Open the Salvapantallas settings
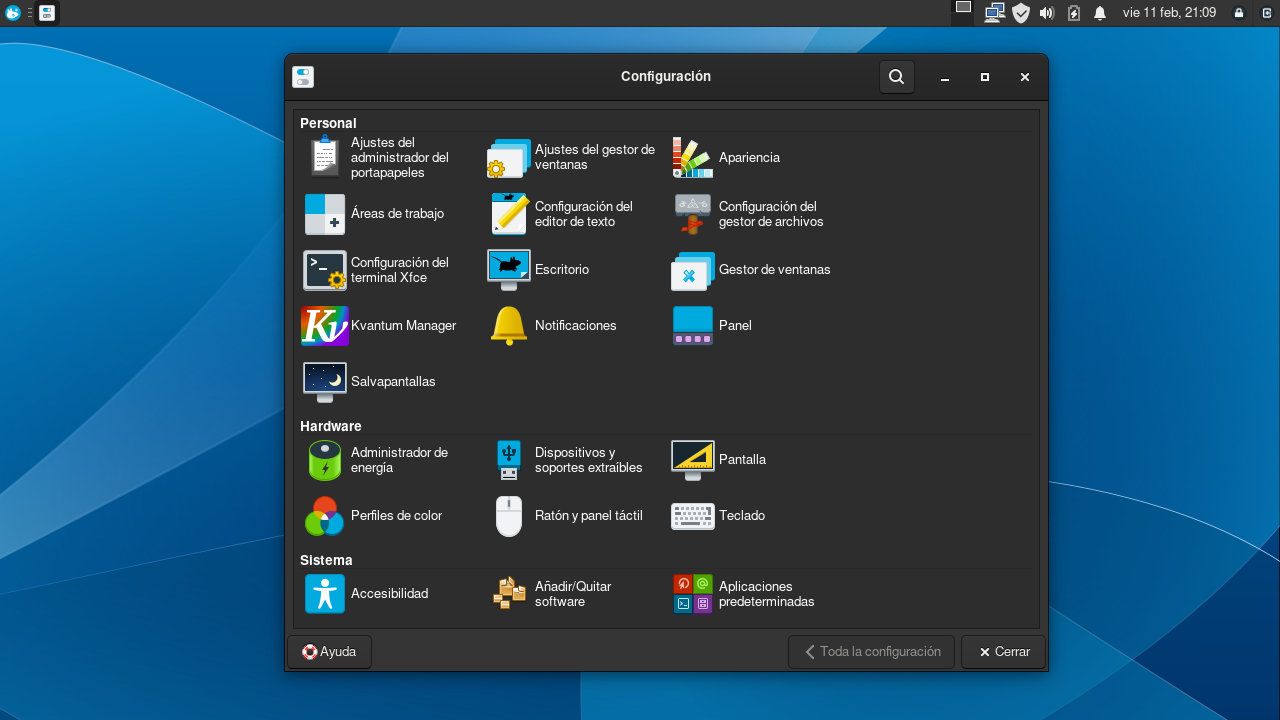 coord(370,381)
